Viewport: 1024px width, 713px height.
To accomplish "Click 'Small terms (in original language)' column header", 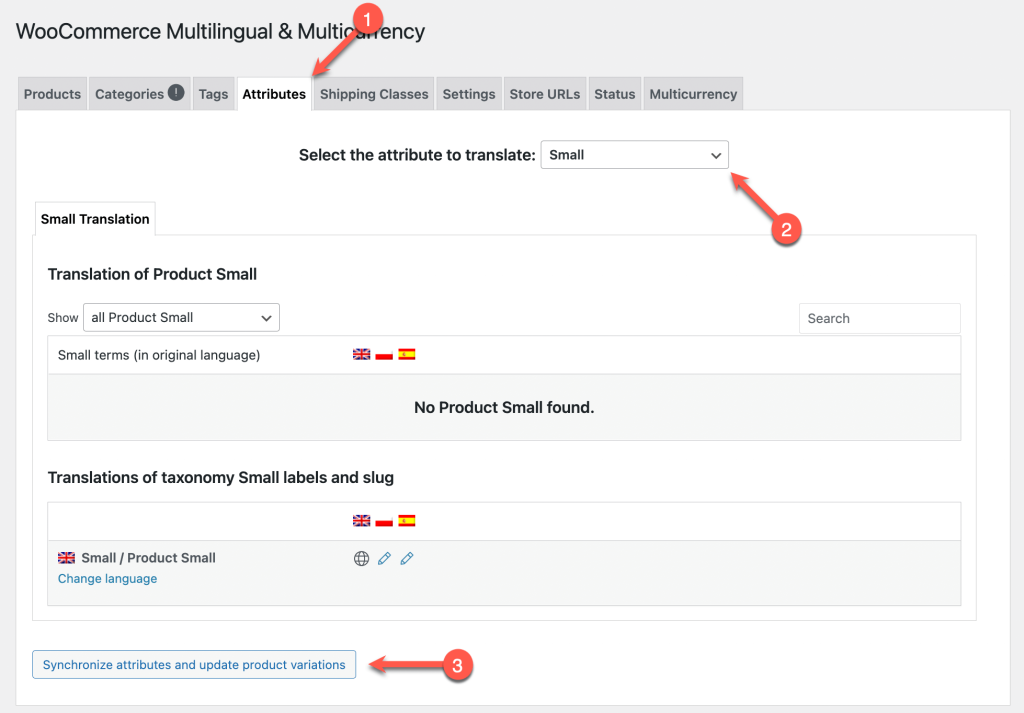I will point(159,355).
